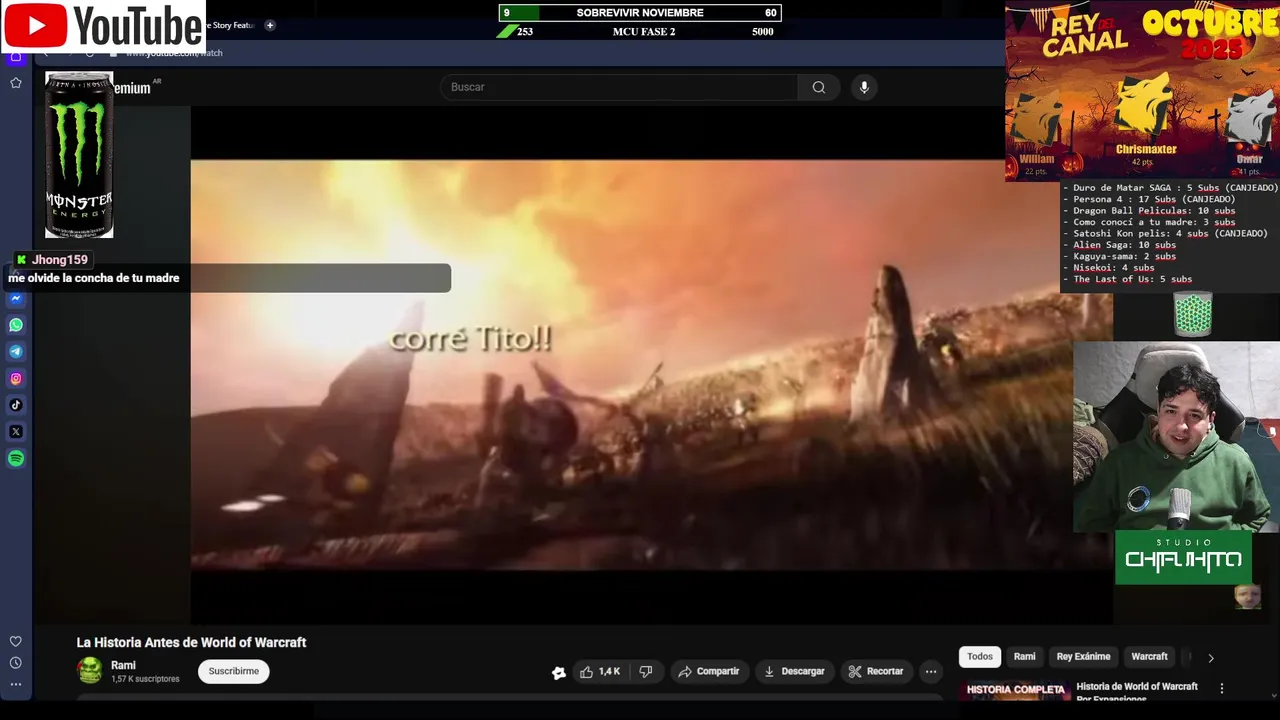1280x720 pixels.
Task: Download video using Descargar
Action: 793,672
